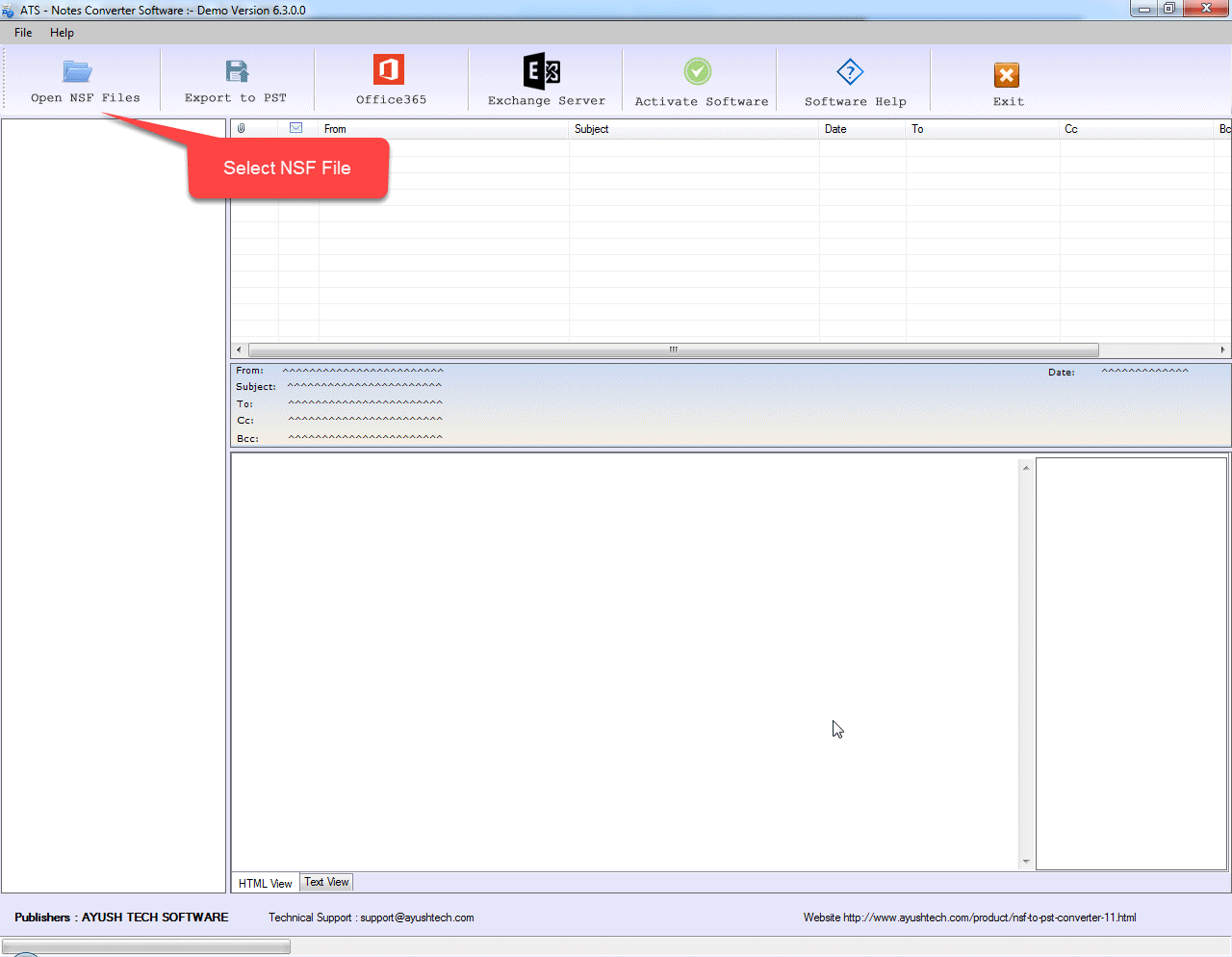
Task: Click the horizontal scrollbar left arrow
Action: point(239,350)
